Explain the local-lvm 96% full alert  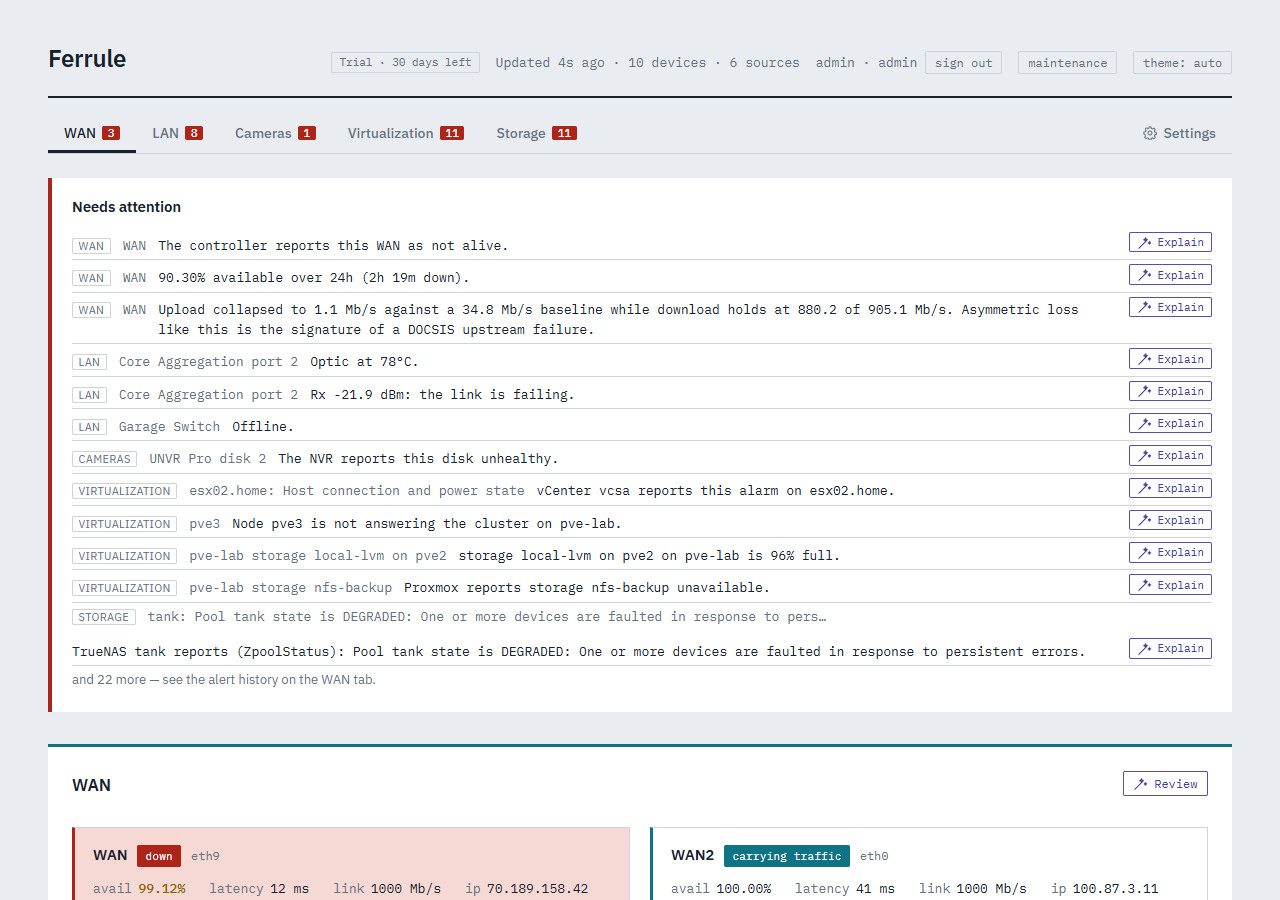pyautogui.click(x=1170, y=552)
